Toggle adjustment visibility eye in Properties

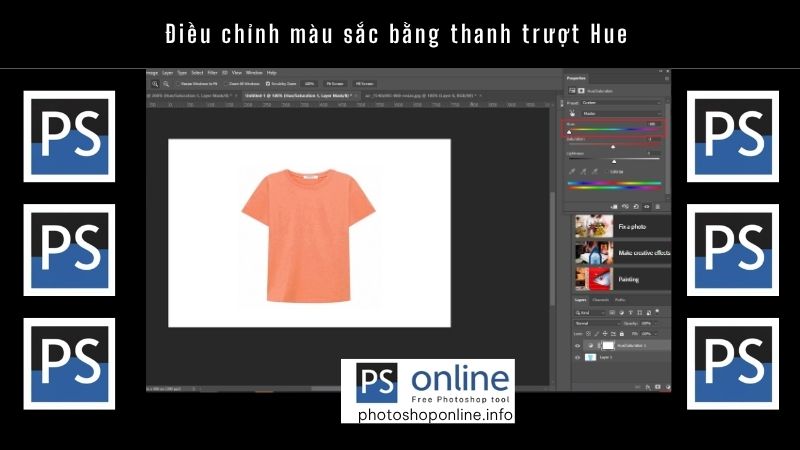click(646, 207)
